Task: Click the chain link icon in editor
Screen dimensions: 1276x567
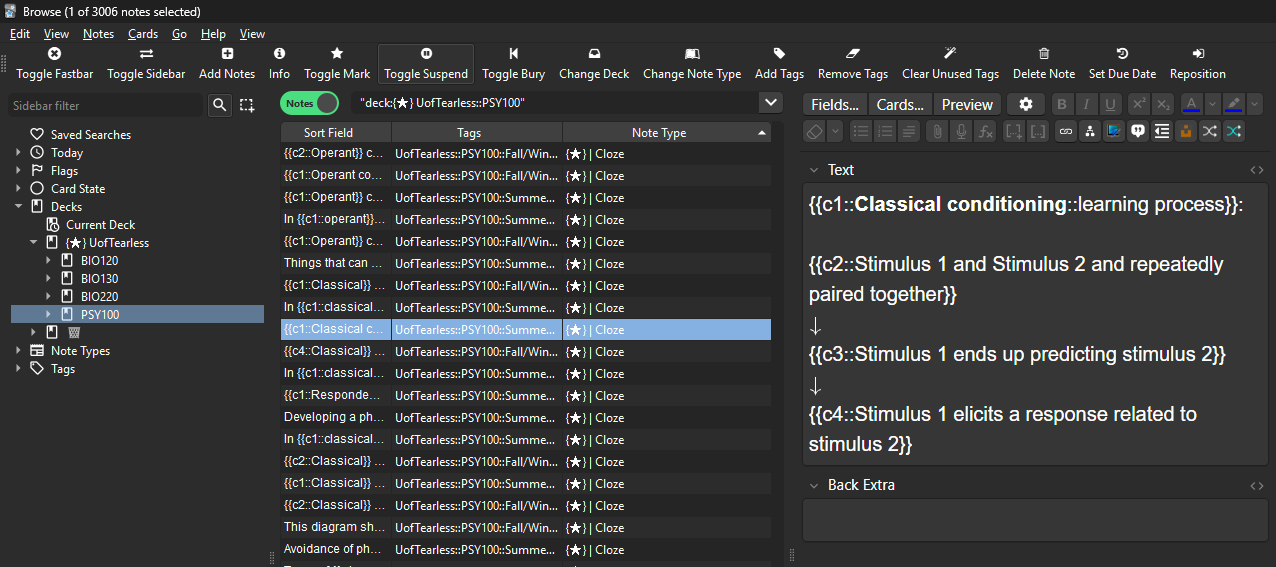Action: pos(1065,131)
